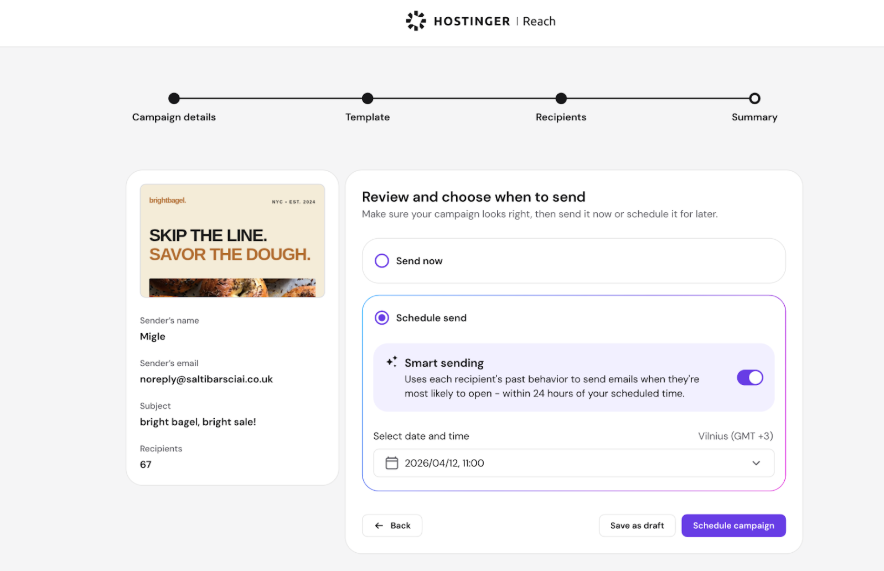Go to the Campaign details step label
Viewport: 884px width, 571px height.
click(x=174, y=117)
